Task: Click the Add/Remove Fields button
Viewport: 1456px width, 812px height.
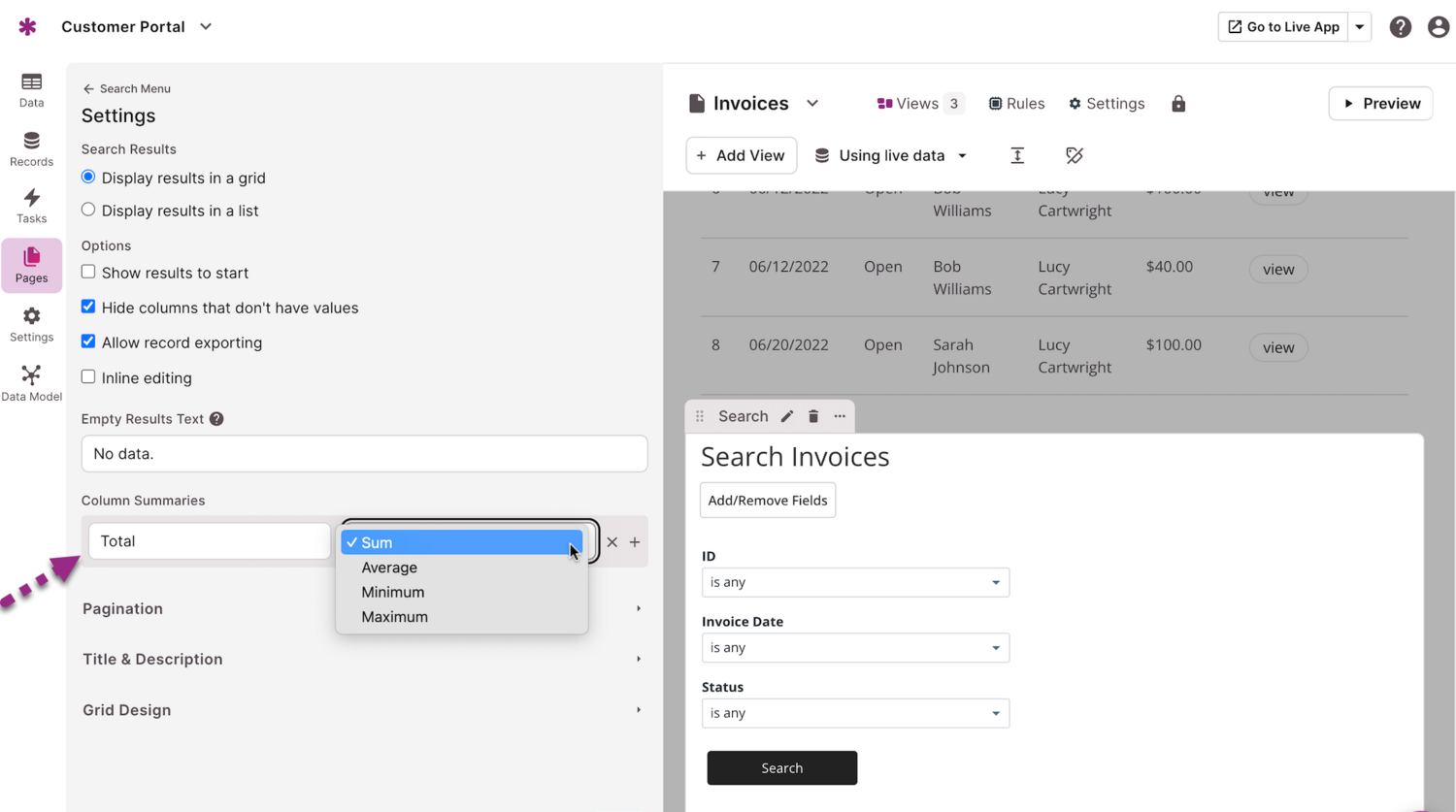Action: tap(767, 501)
